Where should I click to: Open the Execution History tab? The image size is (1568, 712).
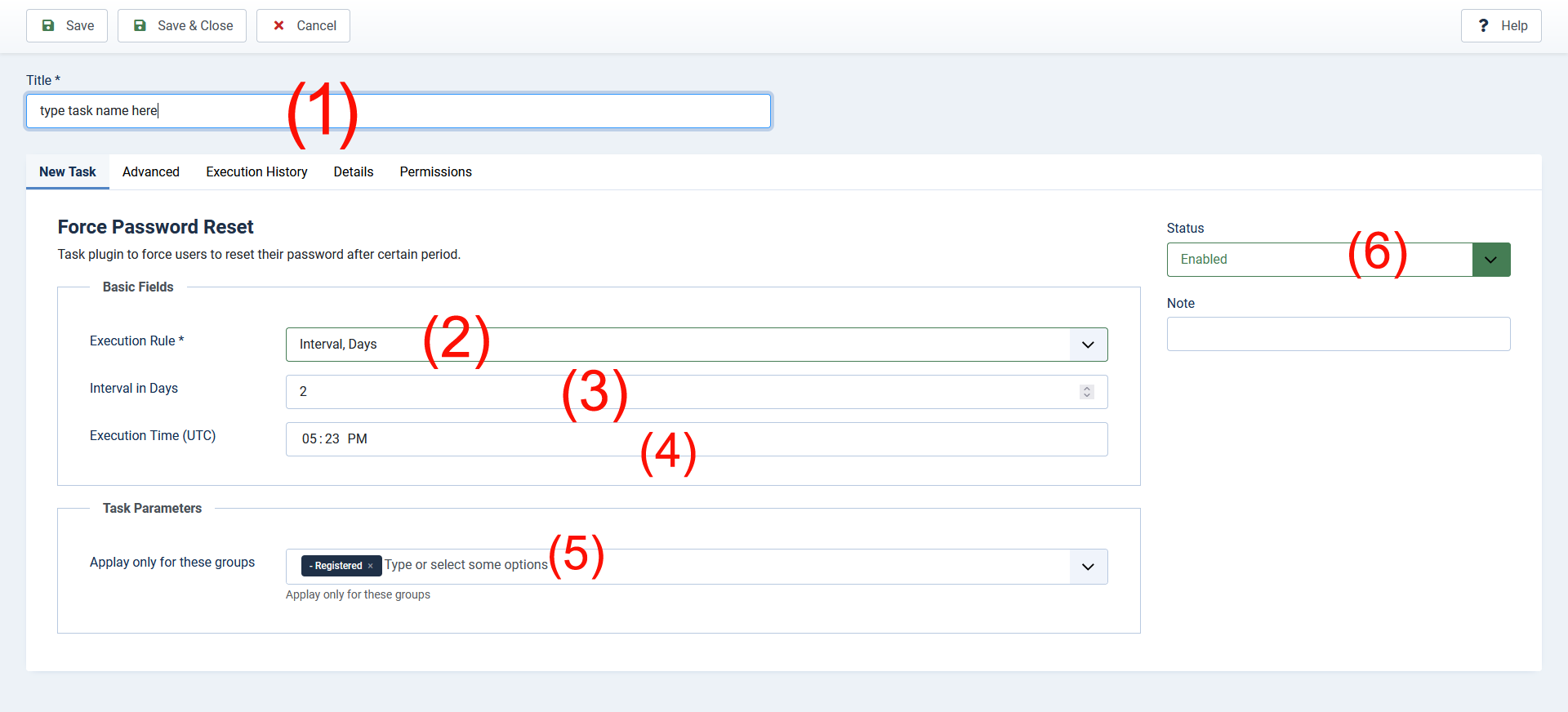pyautogui.click(x=256, y=172)
